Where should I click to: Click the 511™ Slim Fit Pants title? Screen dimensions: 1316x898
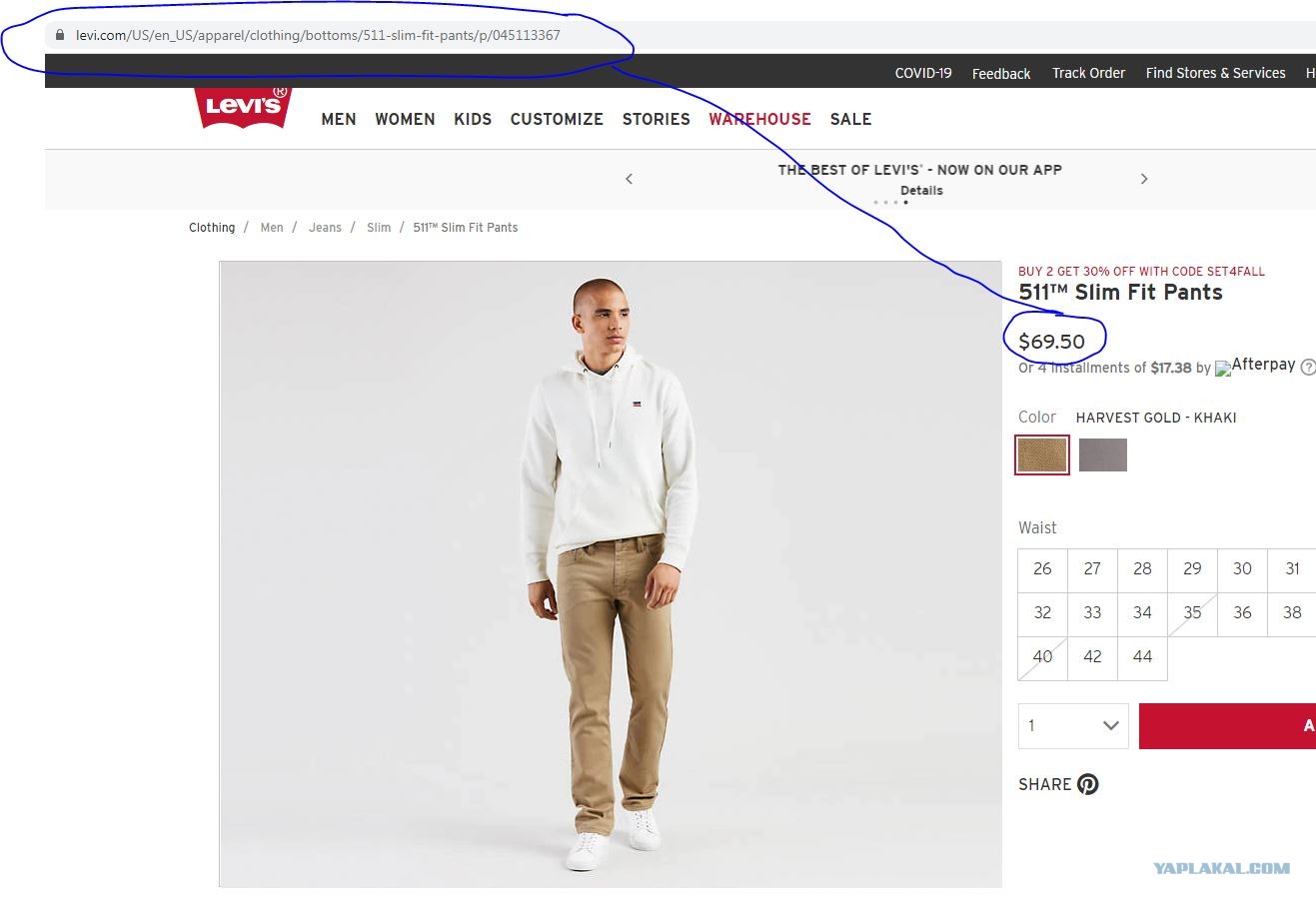1120,293
